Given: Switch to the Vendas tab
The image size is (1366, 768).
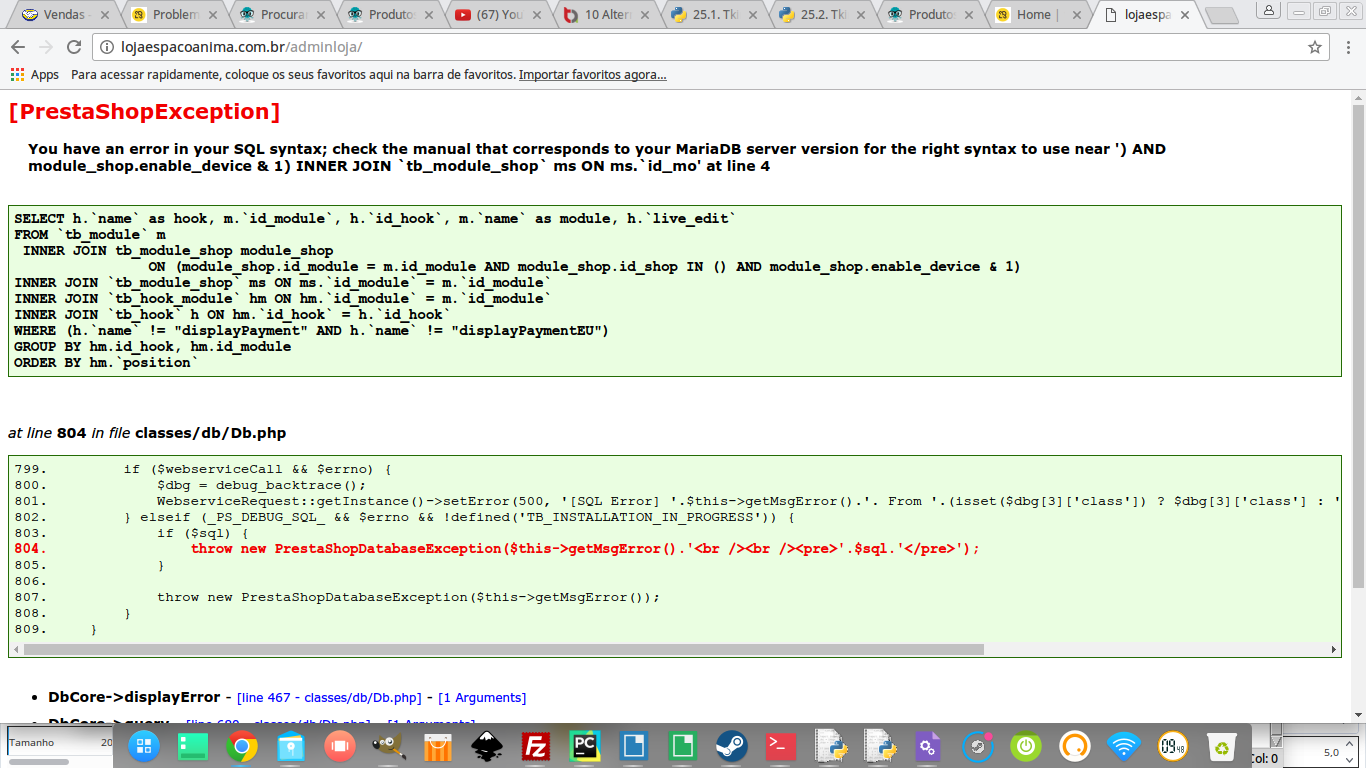Looking at the screenshot, I should [60, 15].
